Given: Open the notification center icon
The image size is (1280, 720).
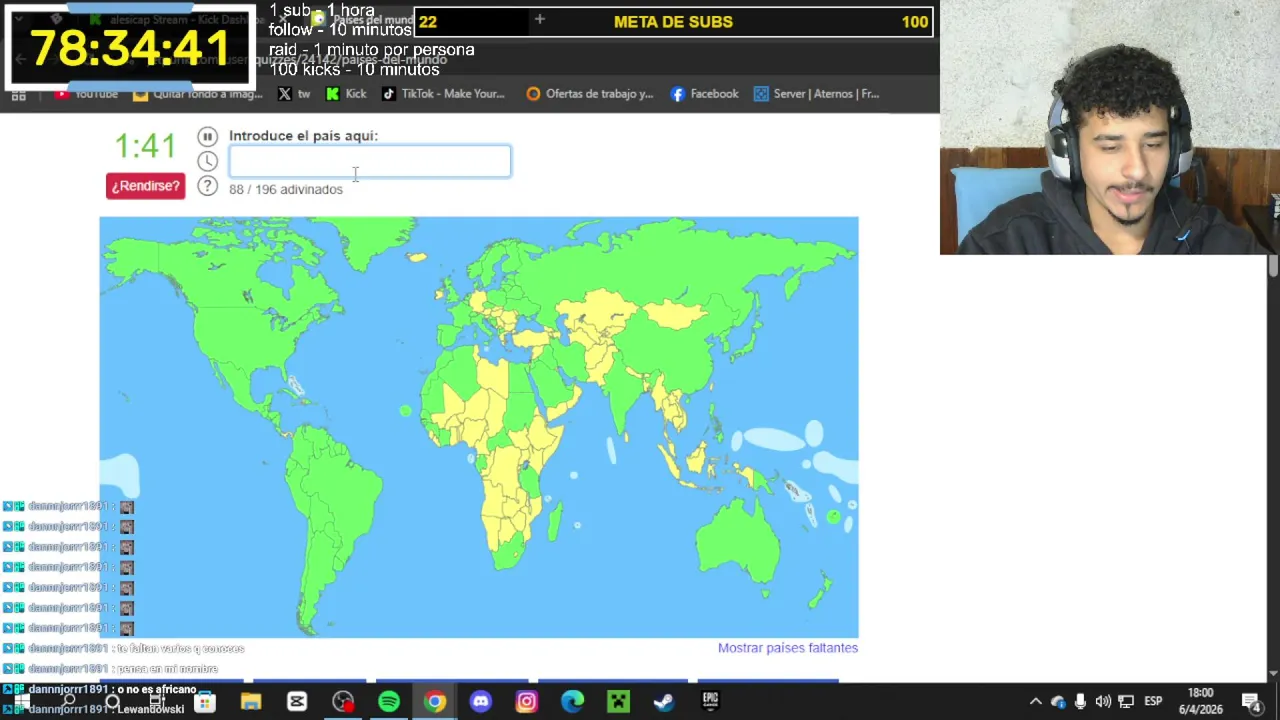Looking at the screenshot, I should [1250, 702].
